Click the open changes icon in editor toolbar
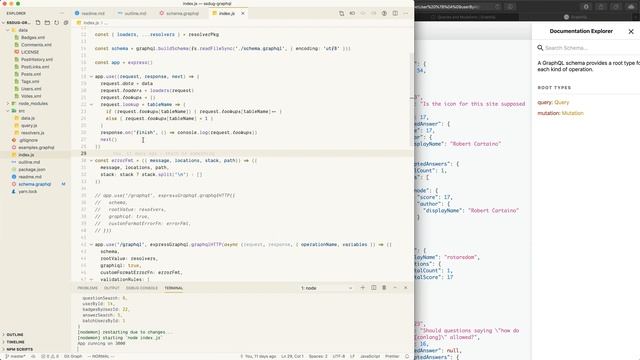640x360 pixels. pyautogui.click(x=342, y=13)
